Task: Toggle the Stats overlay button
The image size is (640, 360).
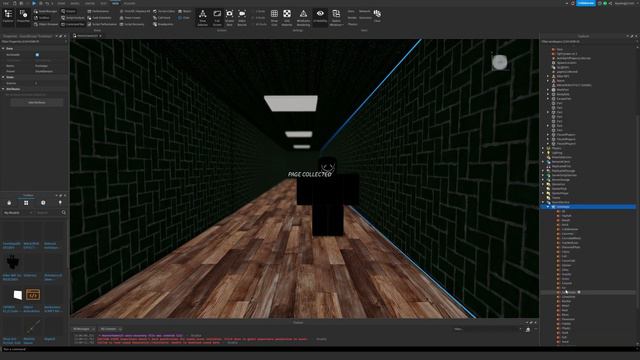Action: point(351,11)
